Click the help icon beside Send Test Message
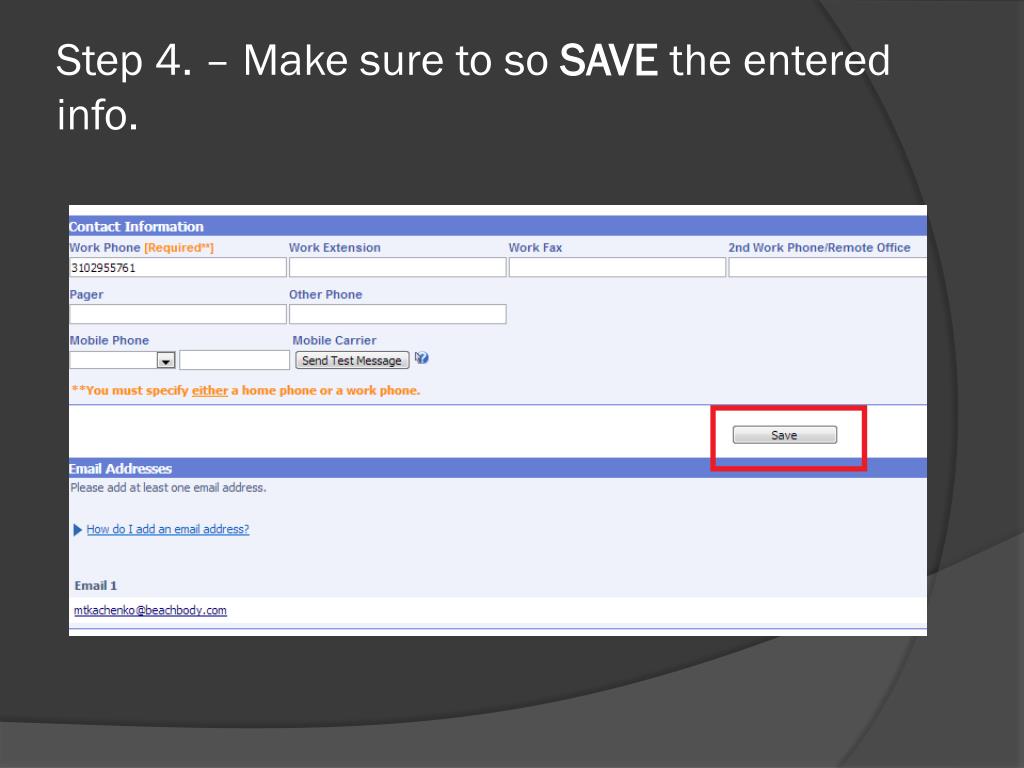Screen dimensions: 1024x768 [x=422, y=358]
